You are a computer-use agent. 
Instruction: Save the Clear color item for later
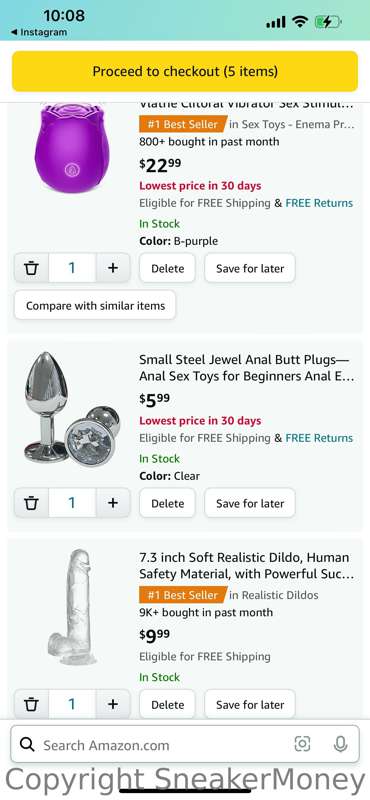[x=250, y=503]
